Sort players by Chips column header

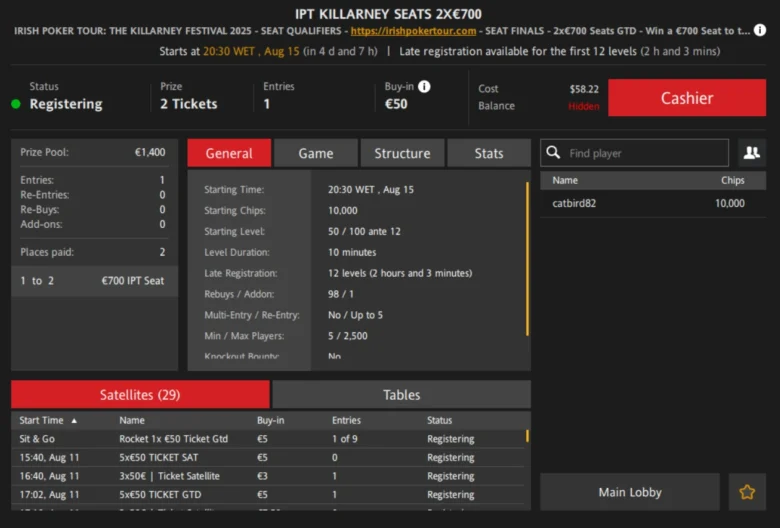(x=732, y=180)
